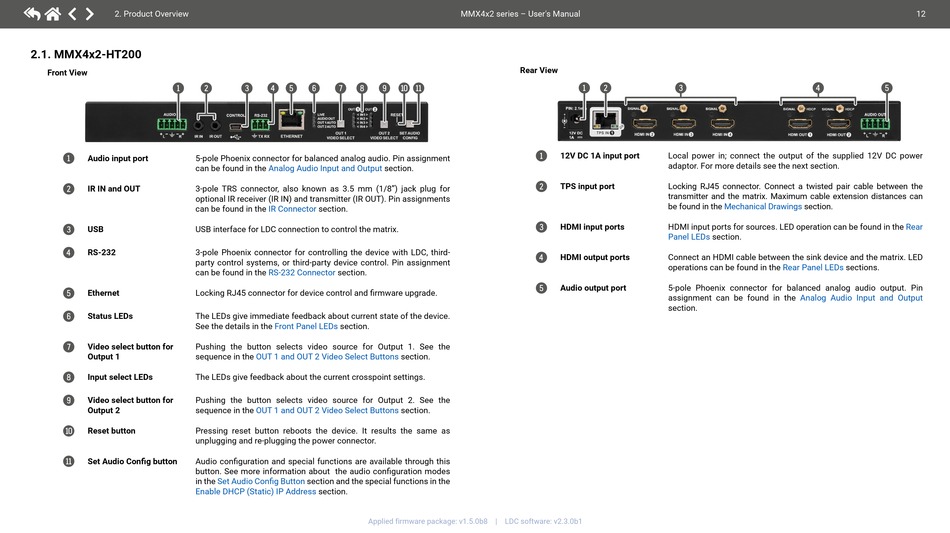Select the 'Audio output port' item title

[593, 288]
